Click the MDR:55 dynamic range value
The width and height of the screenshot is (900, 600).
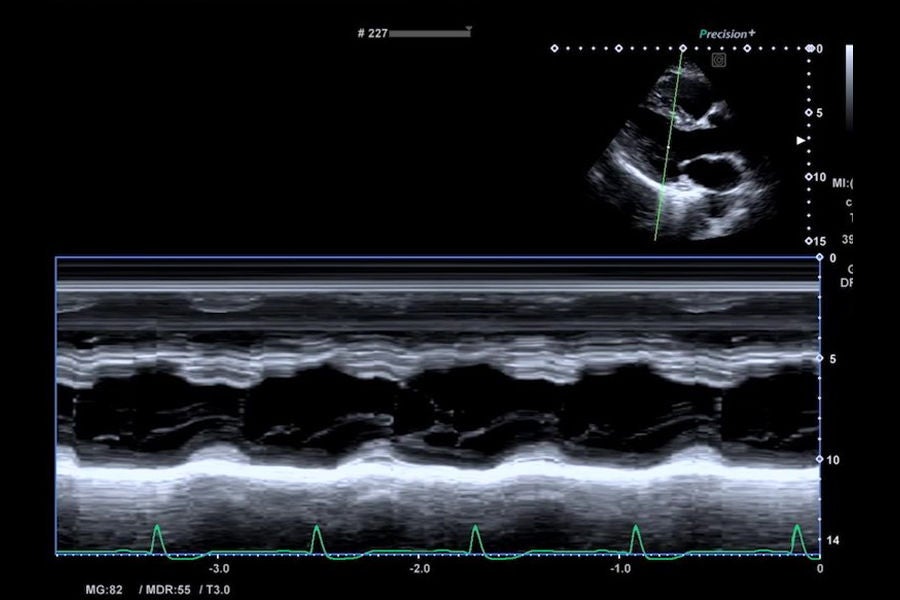(168, 590)
